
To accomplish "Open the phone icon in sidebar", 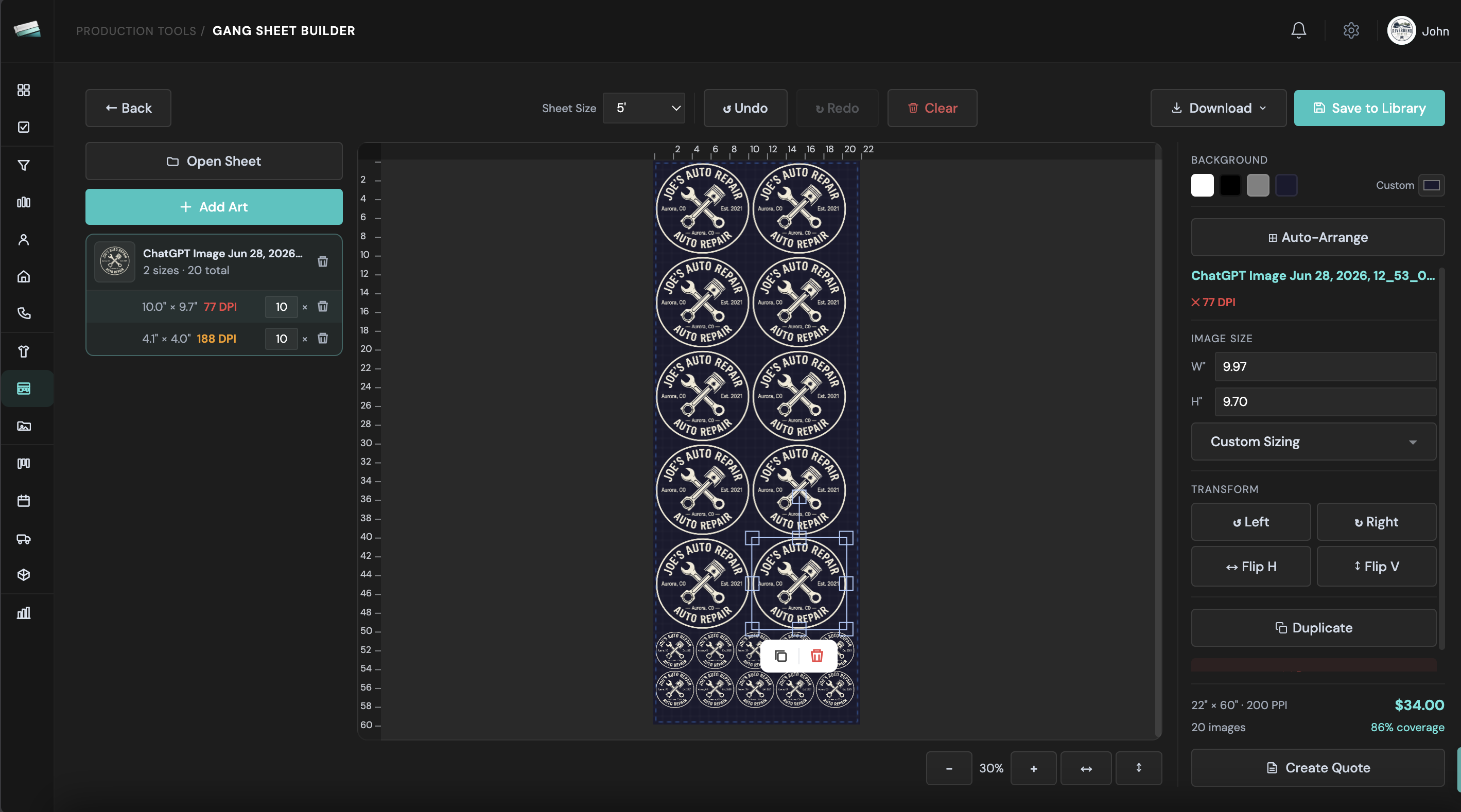I will tap(23, 313).
